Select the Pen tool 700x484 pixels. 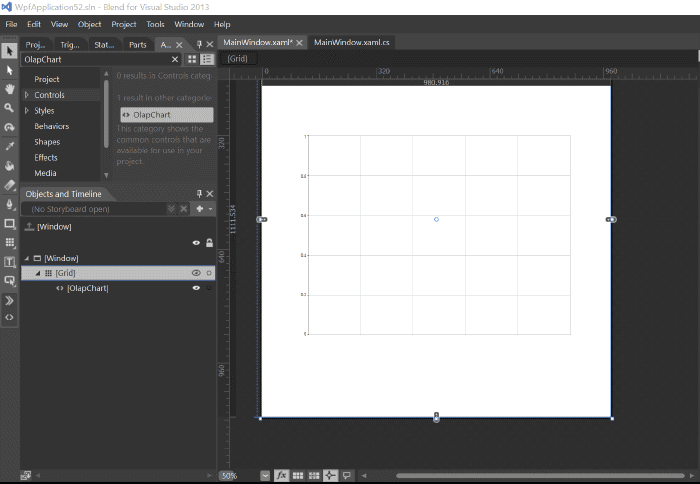pos(9,204)
